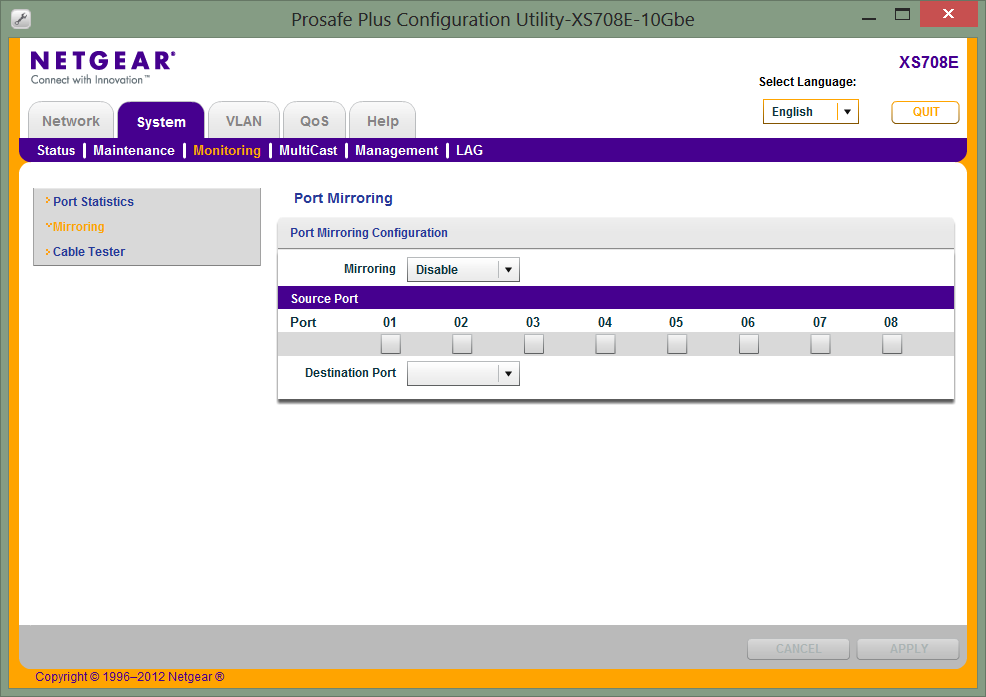Check source port 02 checkbox

coord(462,344)
